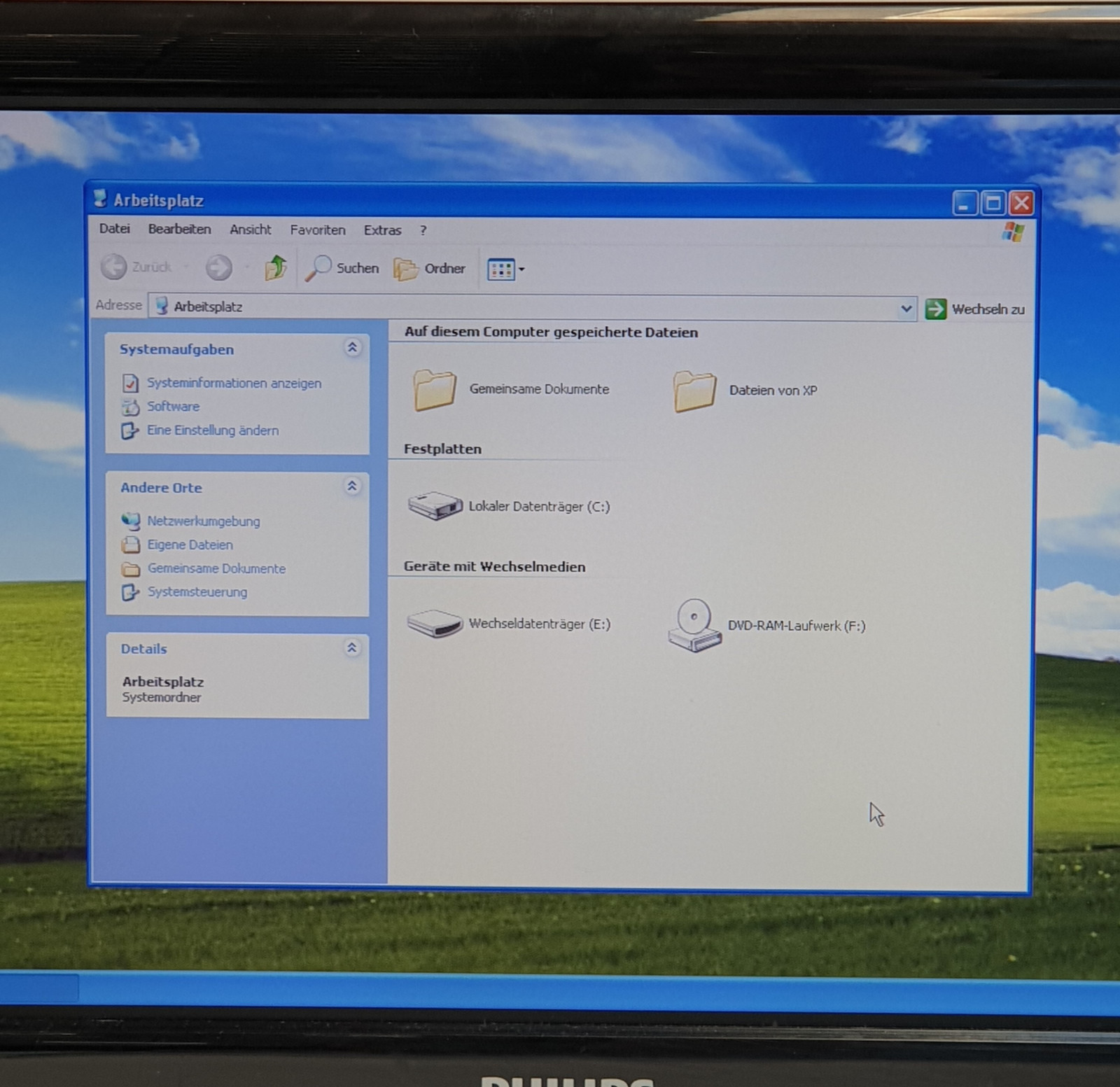Collapse the Details panel
1120x1087 pixels.
pyautogui.click(x=352, y=648)
